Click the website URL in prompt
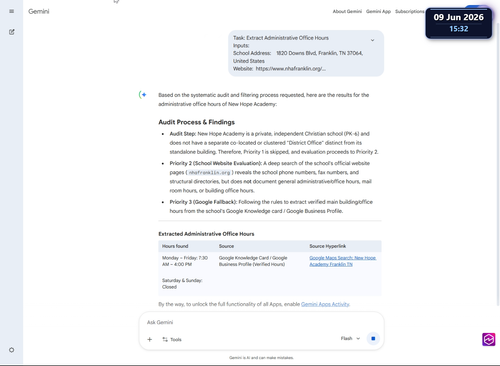The width and height of the screenshot is (500, 366). [291, 69]
